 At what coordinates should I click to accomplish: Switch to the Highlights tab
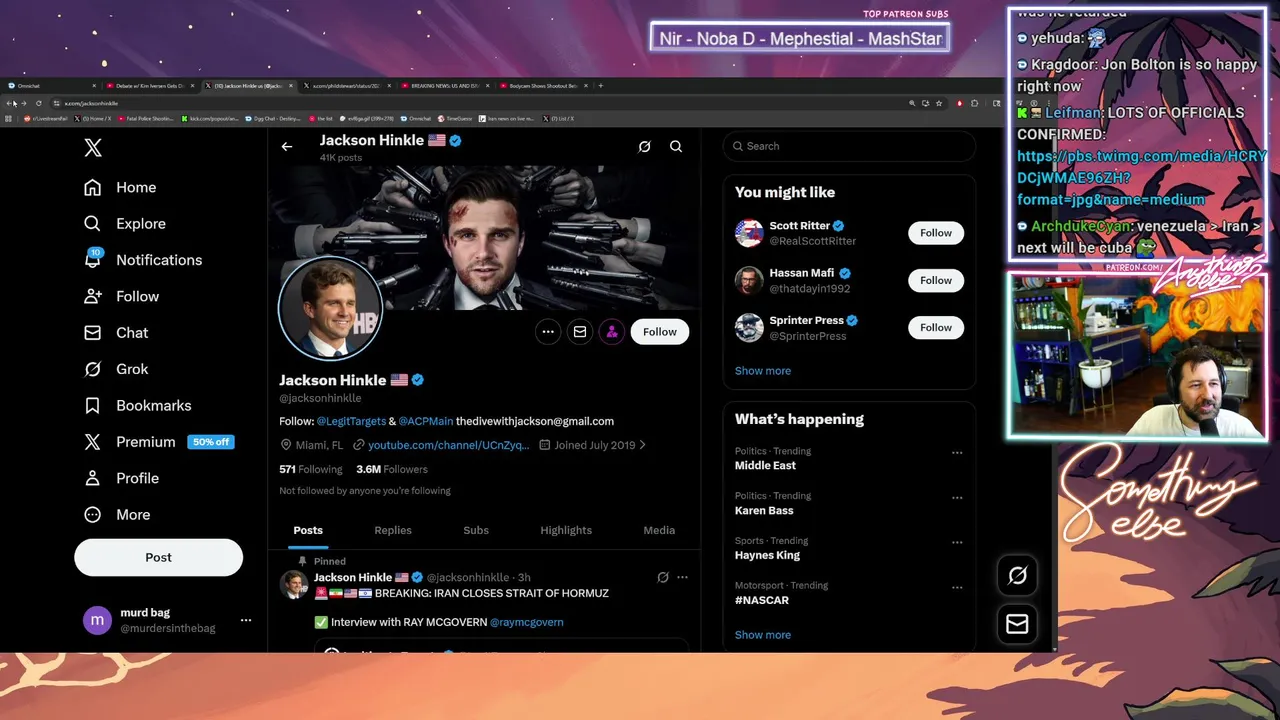[x=566, y=530]
